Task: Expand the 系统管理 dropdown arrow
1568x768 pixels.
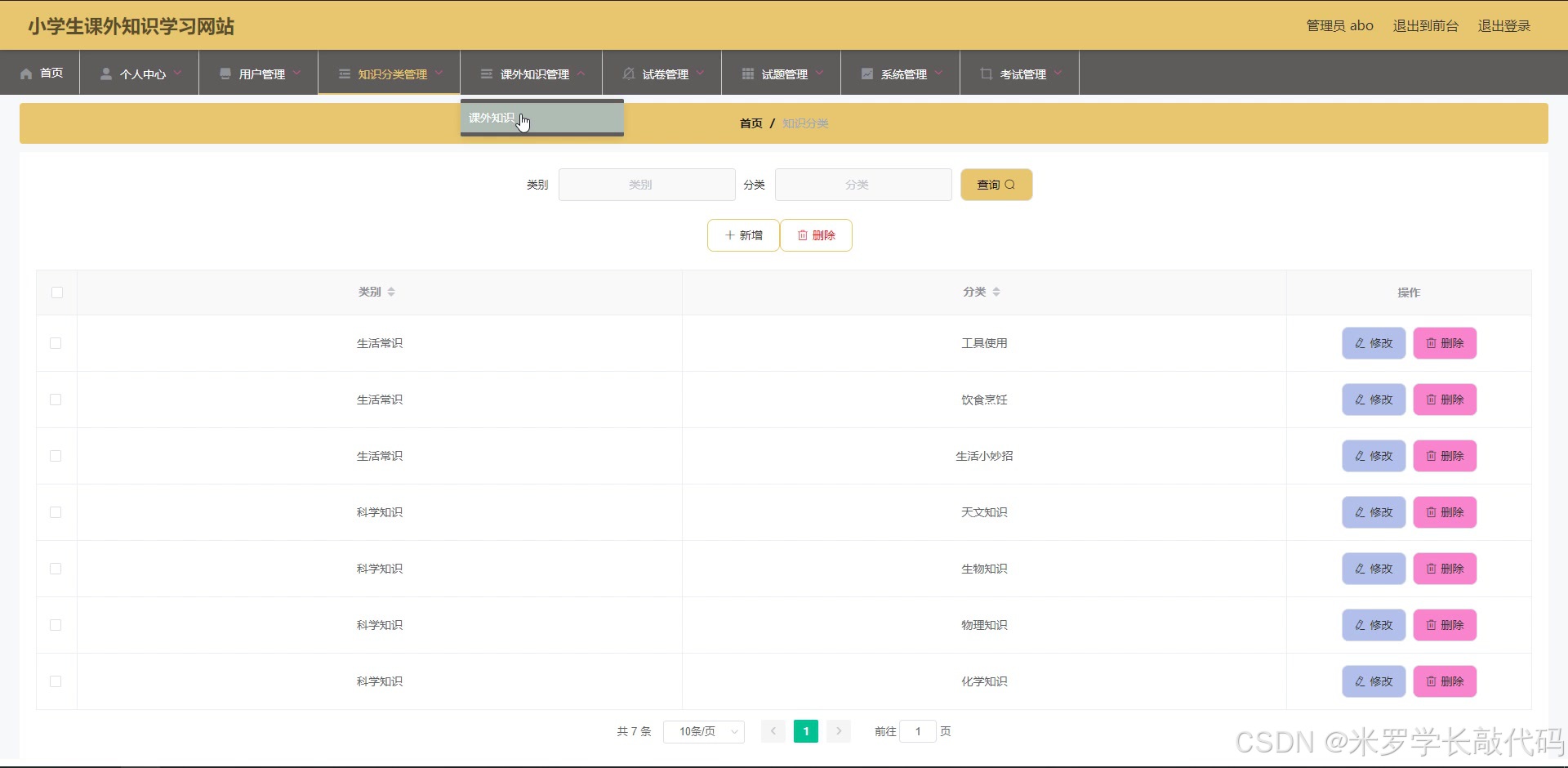Action: point(938,73)
